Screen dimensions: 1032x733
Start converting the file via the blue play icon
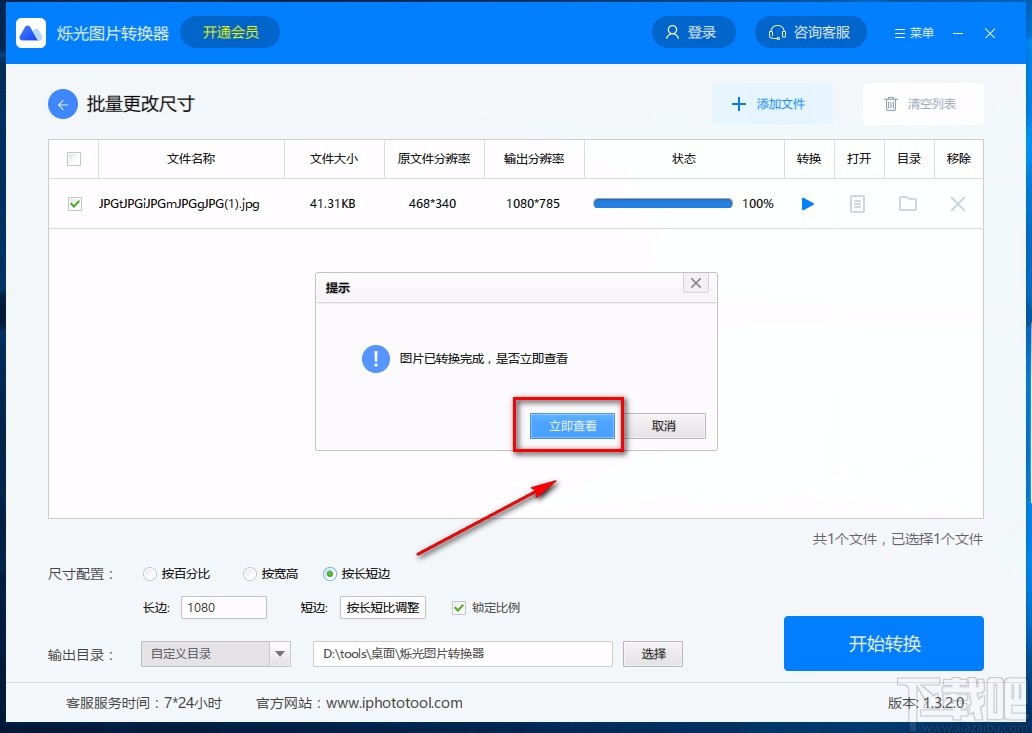(x=808, y=203)
